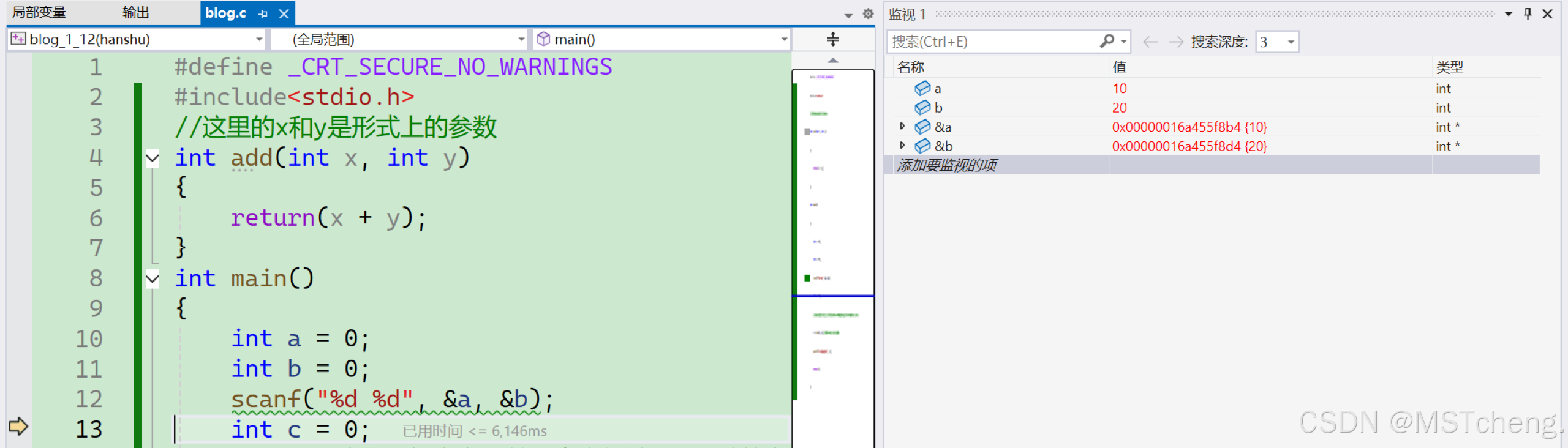The image size is (1568, 448).
Task: Click the return keyword on line 6
Action: 273,218
